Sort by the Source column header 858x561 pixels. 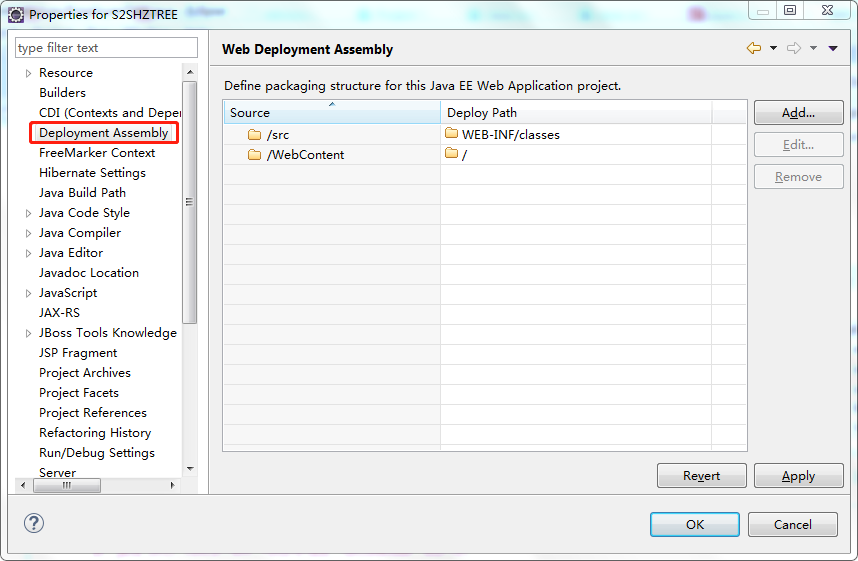[x=332, y=112]
